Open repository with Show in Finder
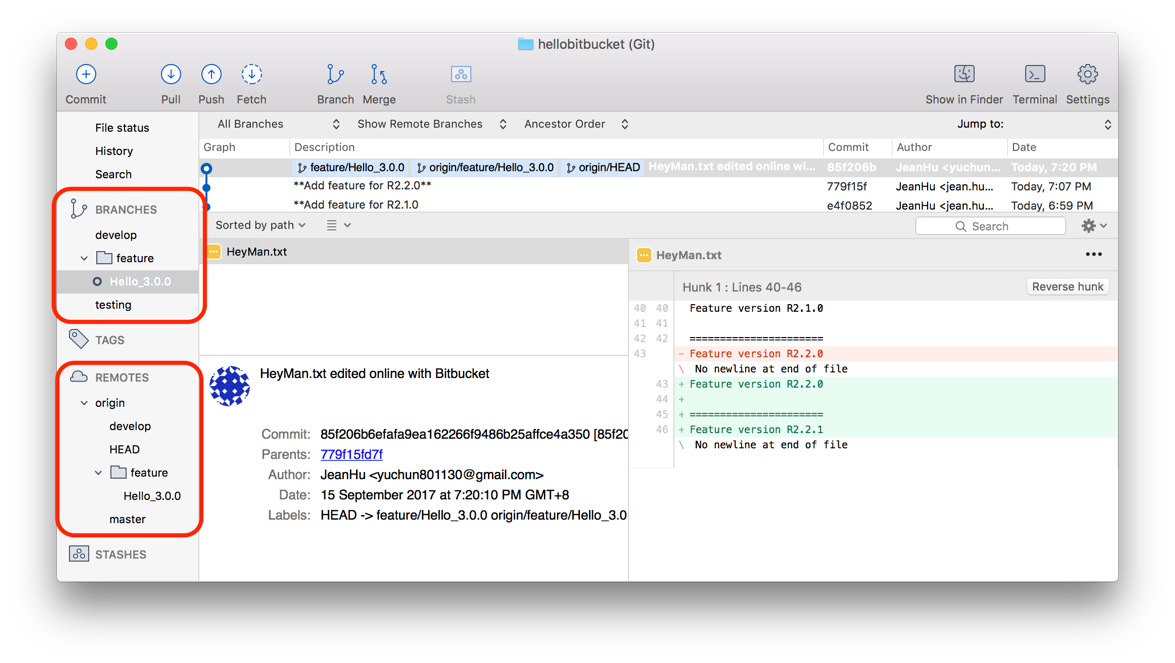 click(964, 73)
